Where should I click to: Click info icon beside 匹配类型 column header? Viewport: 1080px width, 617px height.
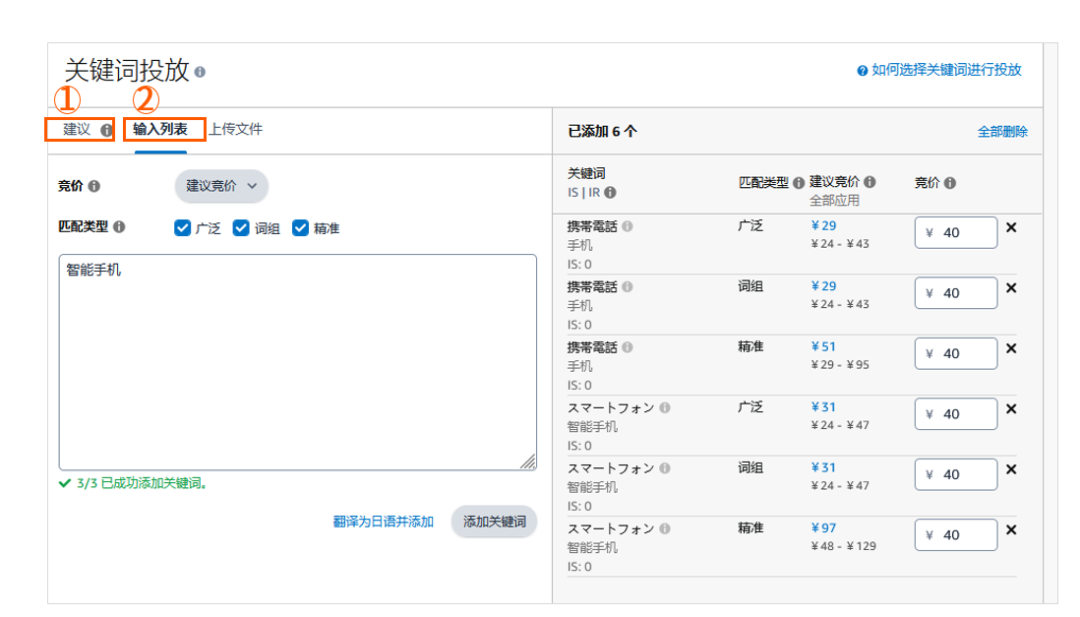tap(798, 182)
